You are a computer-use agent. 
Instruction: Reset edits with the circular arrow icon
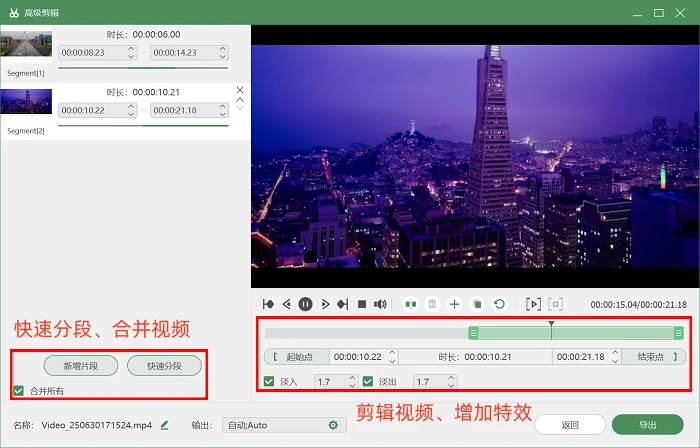pos(499,304)
